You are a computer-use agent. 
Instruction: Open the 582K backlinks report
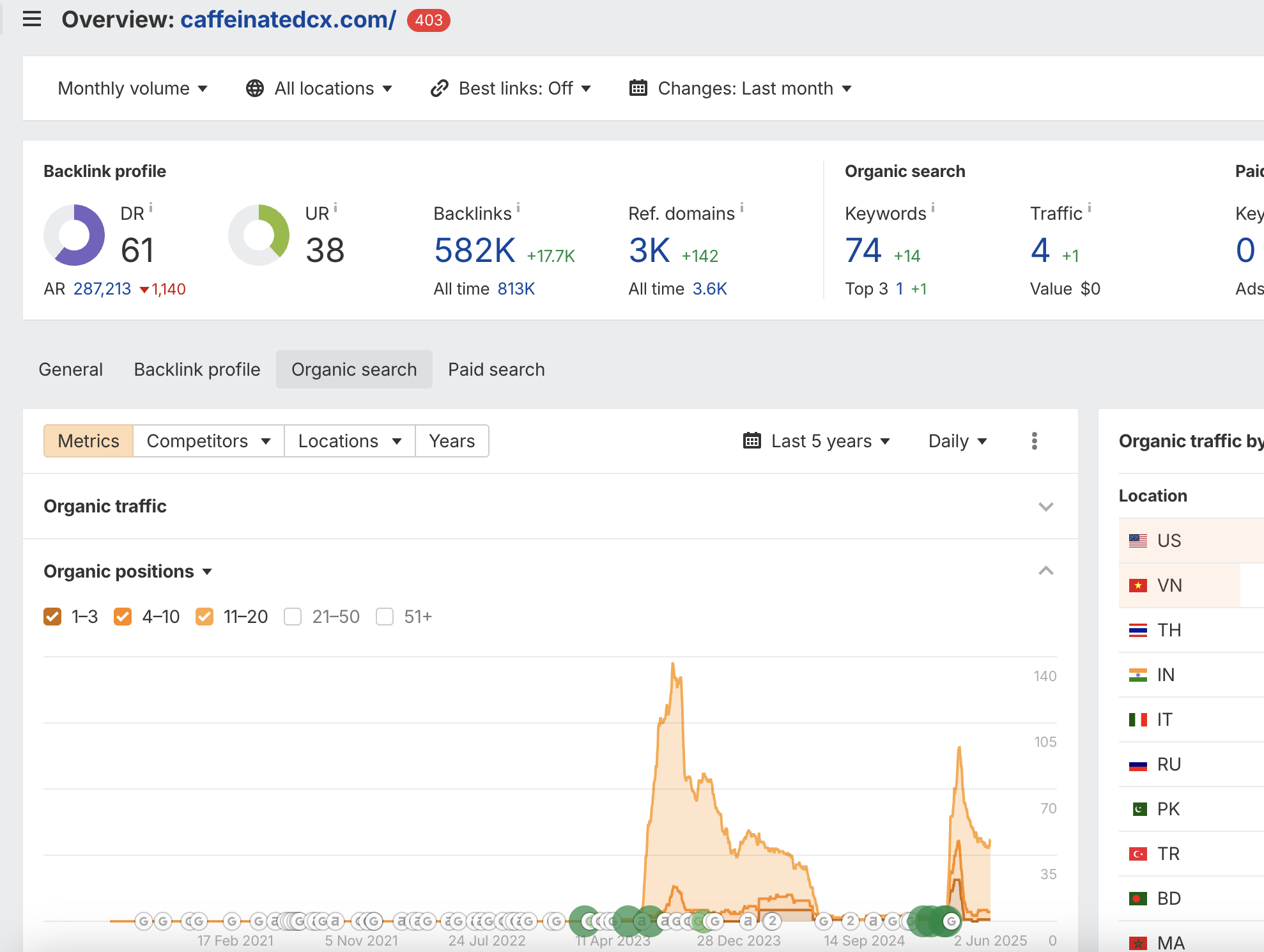[x=474, y=250]
